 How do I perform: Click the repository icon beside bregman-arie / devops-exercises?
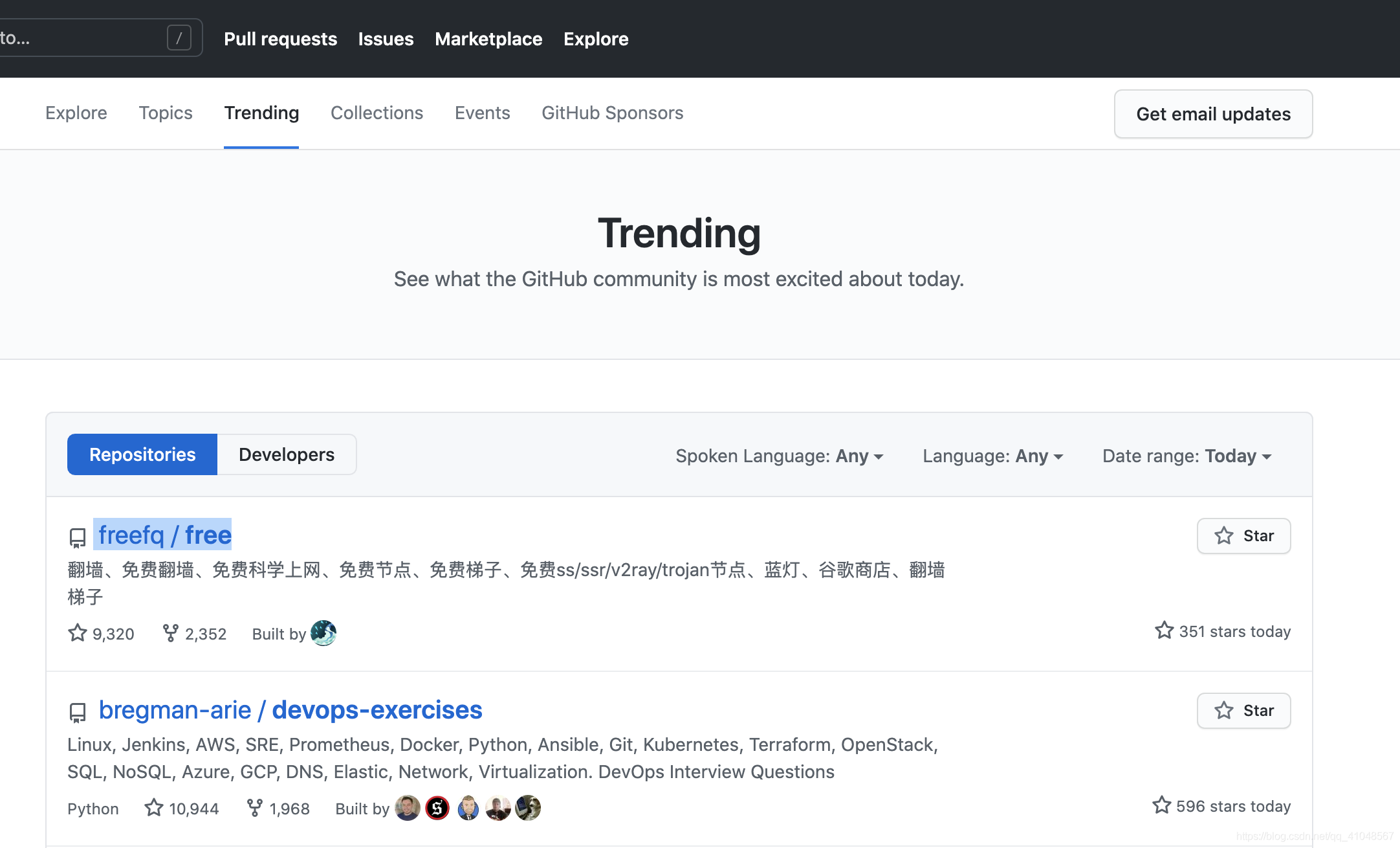click(78, 712)
